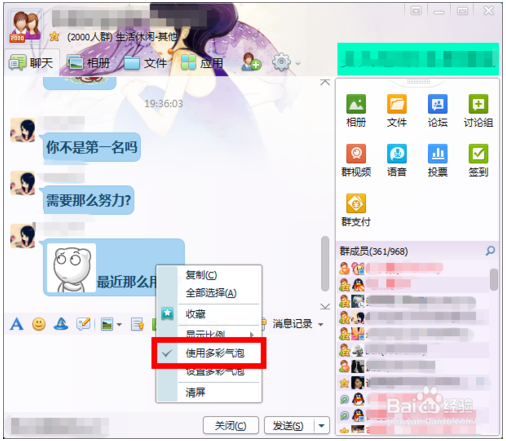Open 相册 app in right panel
The image size is (506, 441).
pyautogui.click(x=356, y=111)
